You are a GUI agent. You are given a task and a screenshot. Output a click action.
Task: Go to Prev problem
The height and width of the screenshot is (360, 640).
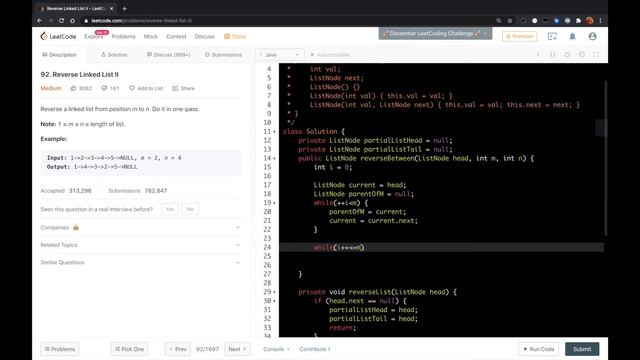pyautogui.click(x=178, y=349)
